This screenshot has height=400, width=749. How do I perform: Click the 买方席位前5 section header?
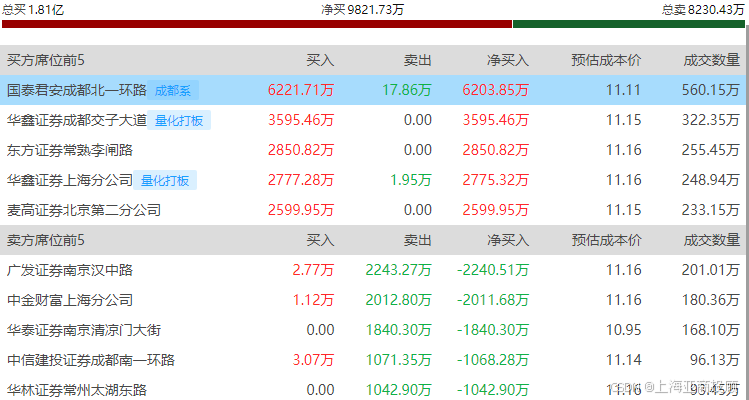click(x=46, y=60)
